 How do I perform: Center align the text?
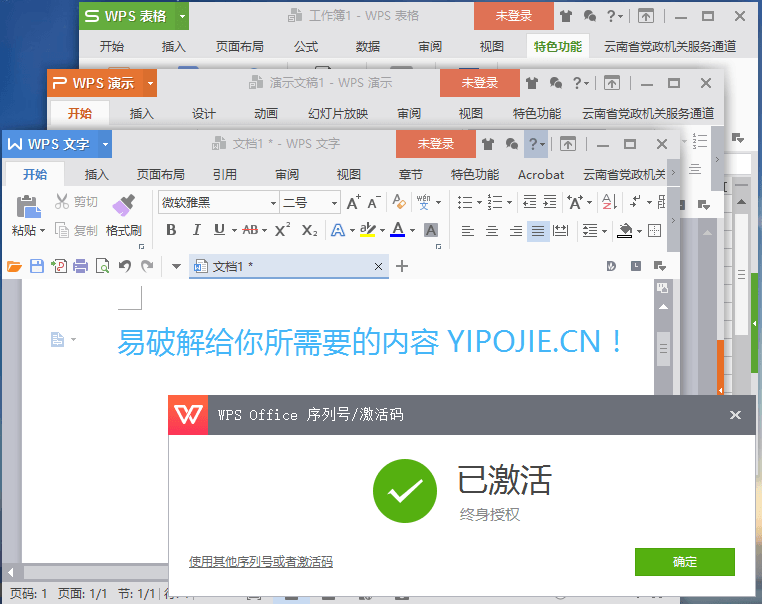pos(492,230)
